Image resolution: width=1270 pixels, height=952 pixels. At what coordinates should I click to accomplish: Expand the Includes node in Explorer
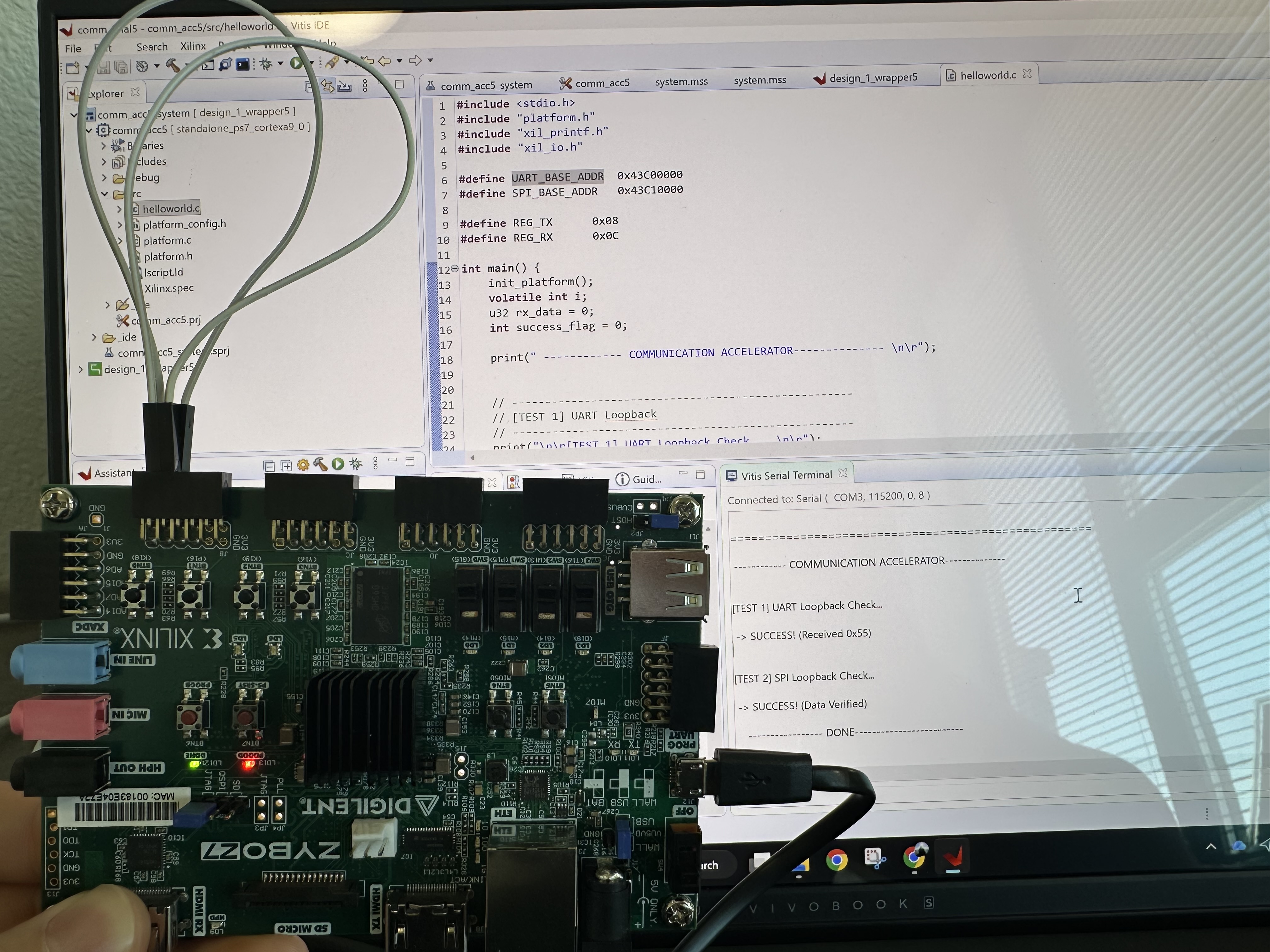[x=104, y=162]
